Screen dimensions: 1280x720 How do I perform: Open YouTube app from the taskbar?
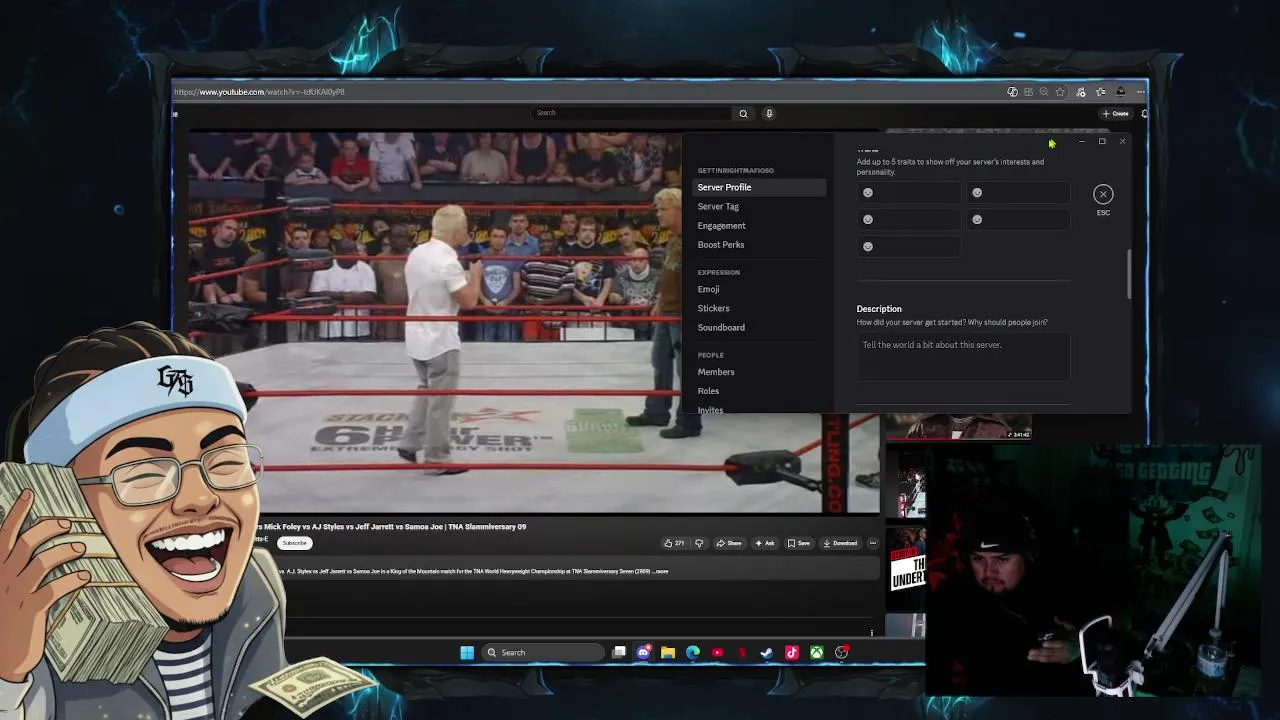click(717, 652)
